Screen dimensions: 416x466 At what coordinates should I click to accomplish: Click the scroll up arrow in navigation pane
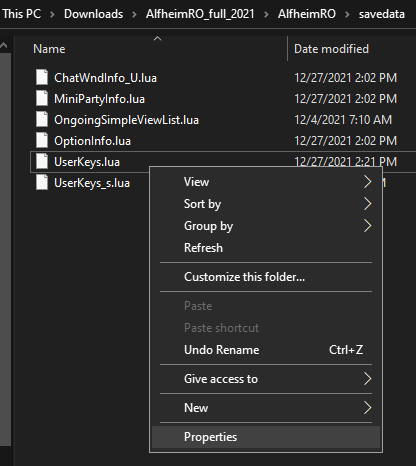[4, 46]
